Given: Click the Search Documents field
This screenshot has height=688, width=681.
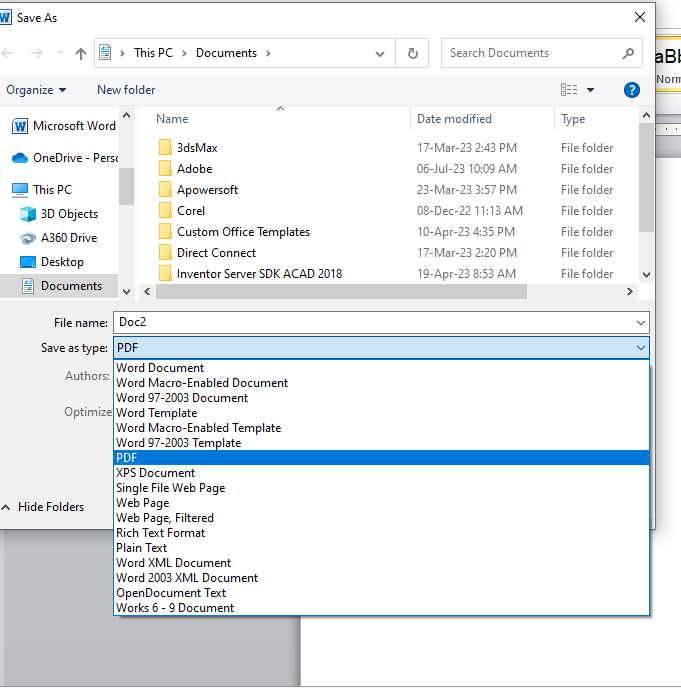Looking at the screenshot, I should tap(530, 54).
